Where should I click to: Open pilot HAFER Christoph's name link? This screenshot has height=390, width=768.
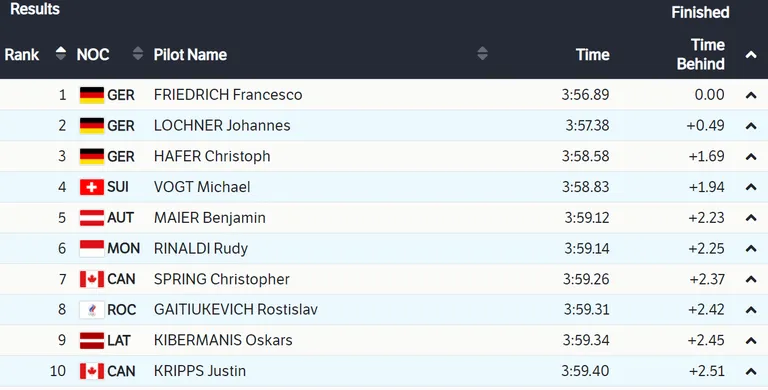pyautogui.click(x=212, y=156)
